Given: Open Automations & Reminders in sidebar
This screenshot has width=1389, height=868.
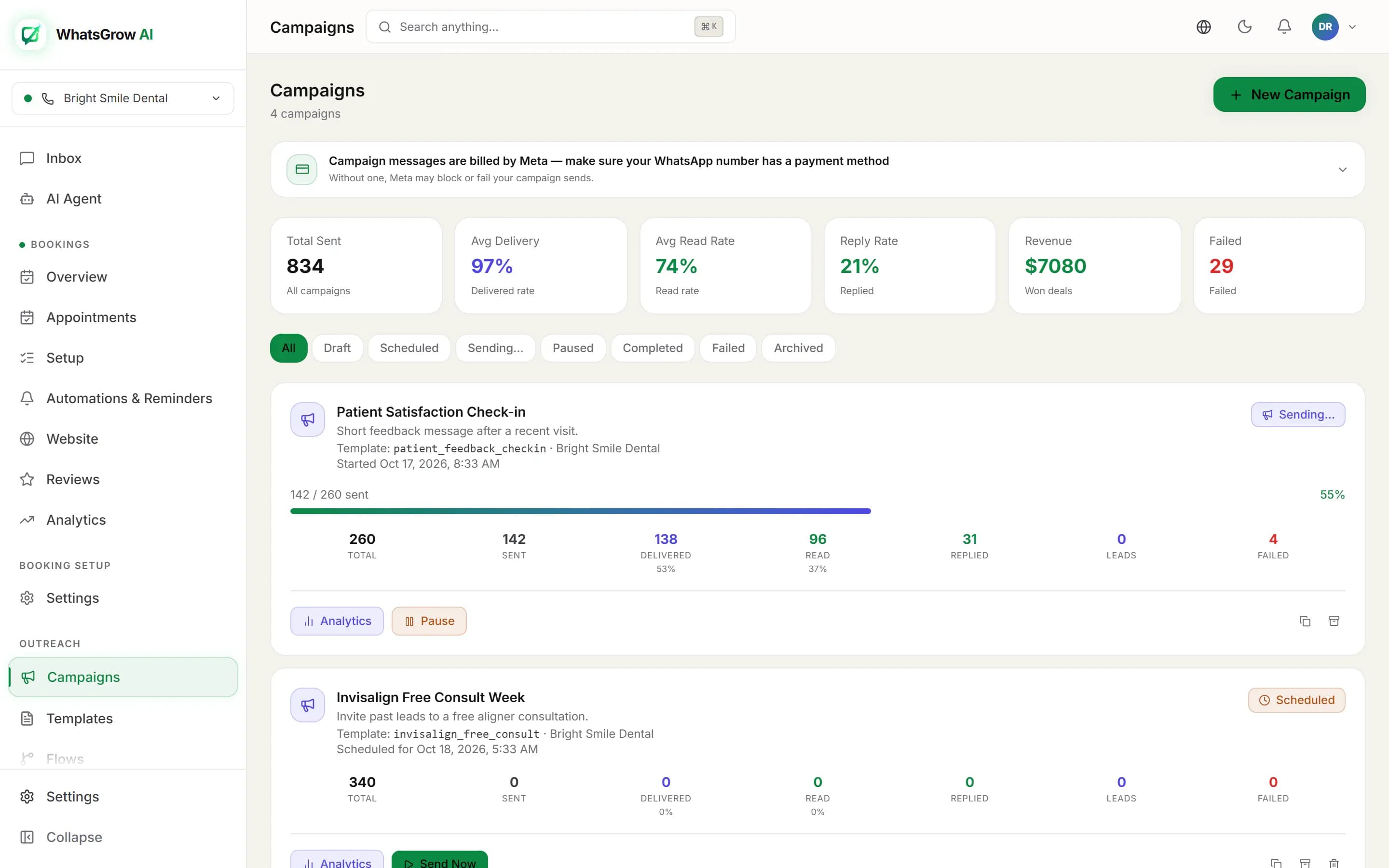Looking at the screenshot, I should coord(123,398).
